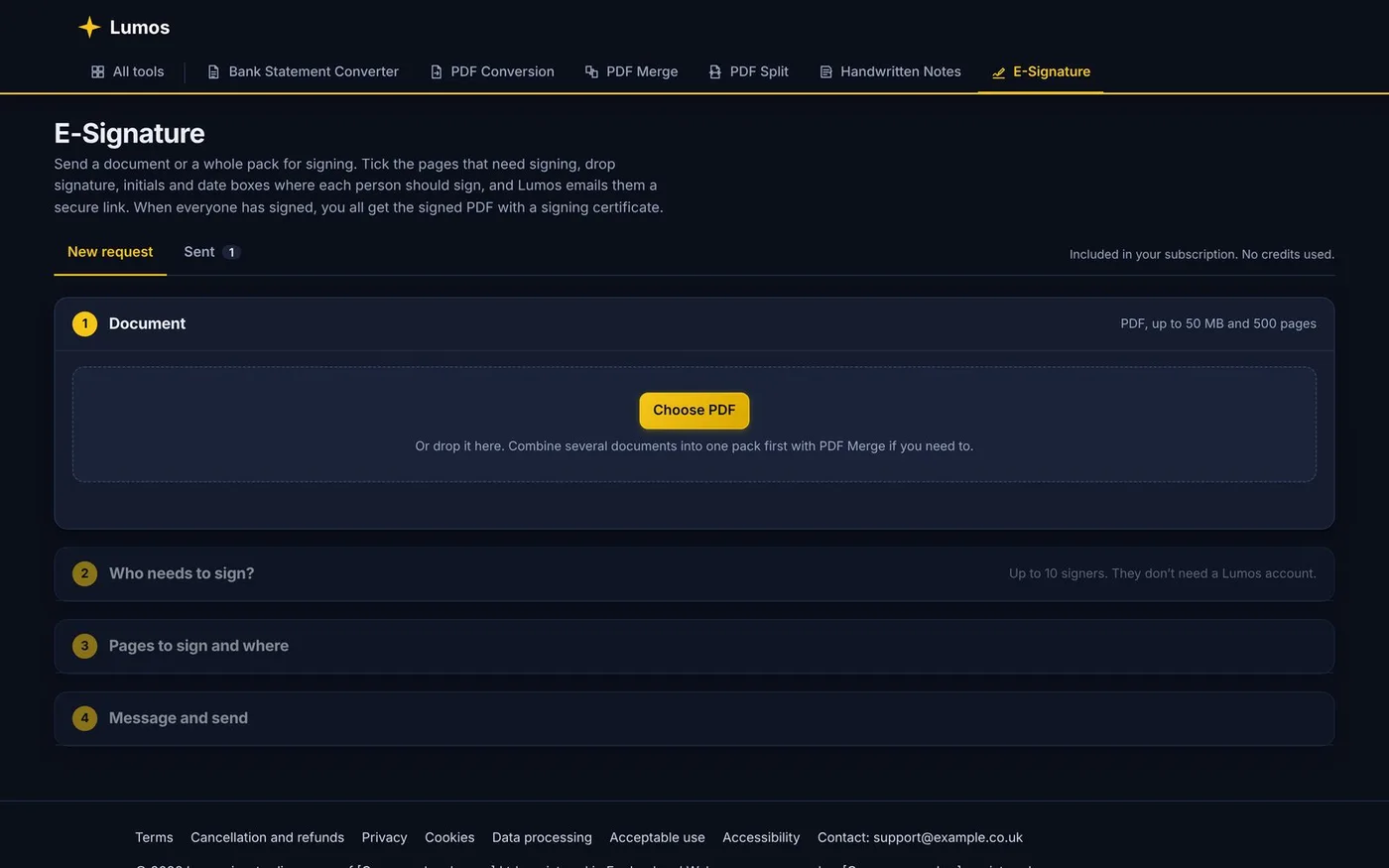Click the Choose PDF button
The image size is (1389, 868).
pyautogui.click(x=694, y=411)
